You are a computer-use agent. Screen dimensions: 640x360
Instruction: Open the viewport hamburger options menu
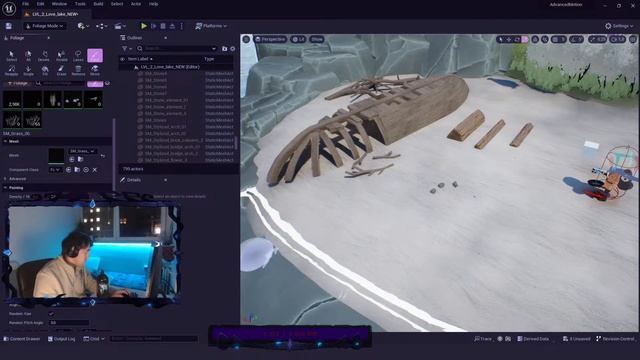[246, 39]
